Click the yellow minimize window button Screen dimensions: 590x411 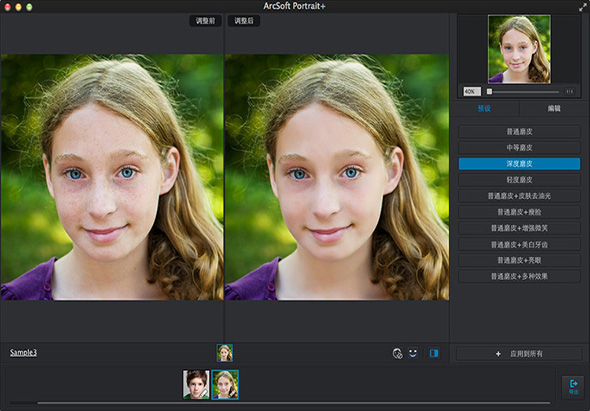[18, 7]
